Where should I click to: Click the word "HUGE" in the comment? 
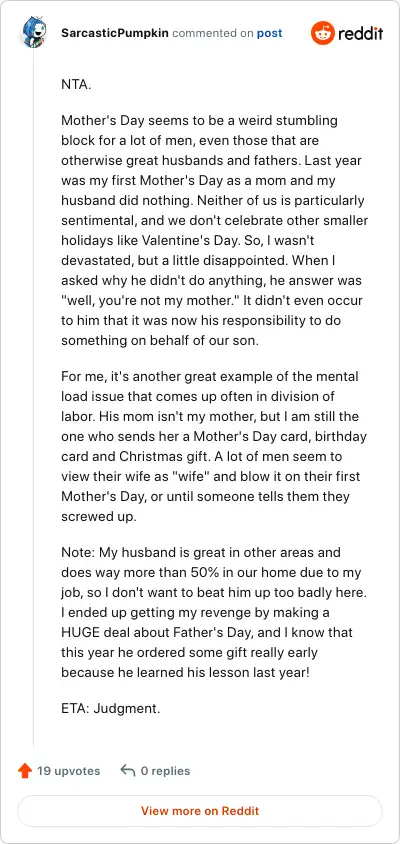[x=79, y=632]
